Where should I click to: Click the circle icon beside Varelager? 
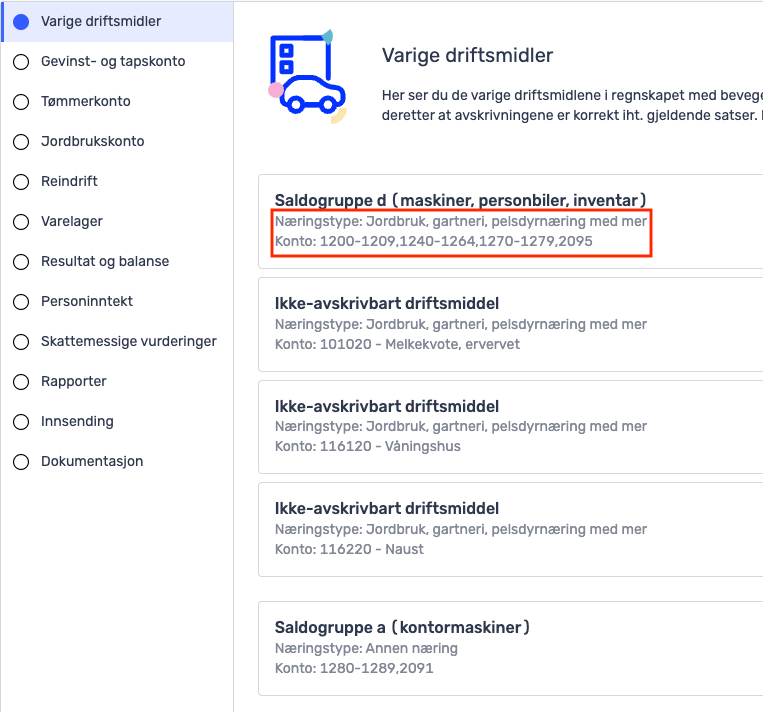21,221
